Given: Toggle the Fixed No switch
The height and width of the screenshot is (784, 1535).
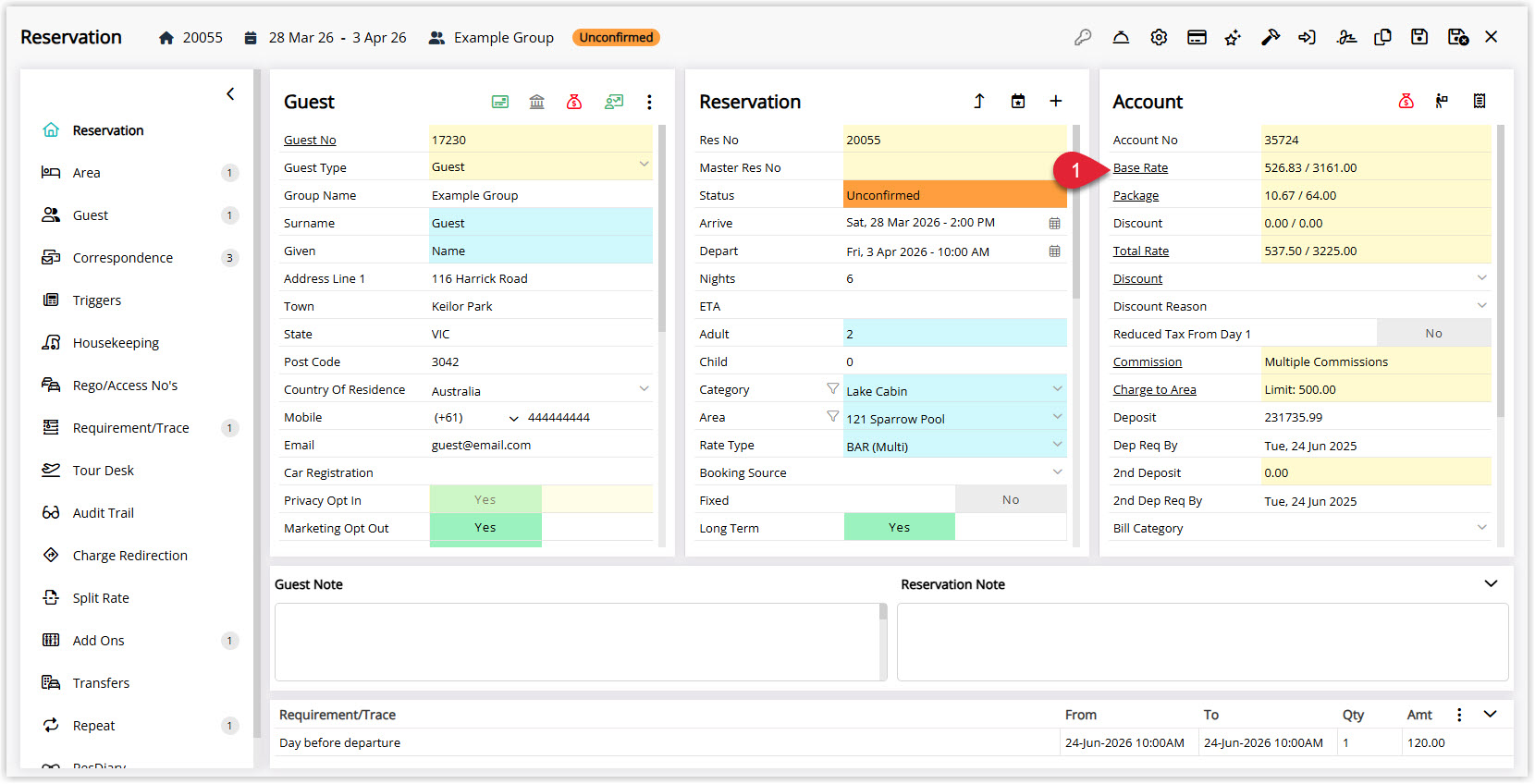Looking at the screenshot, I should [1011, 499].
